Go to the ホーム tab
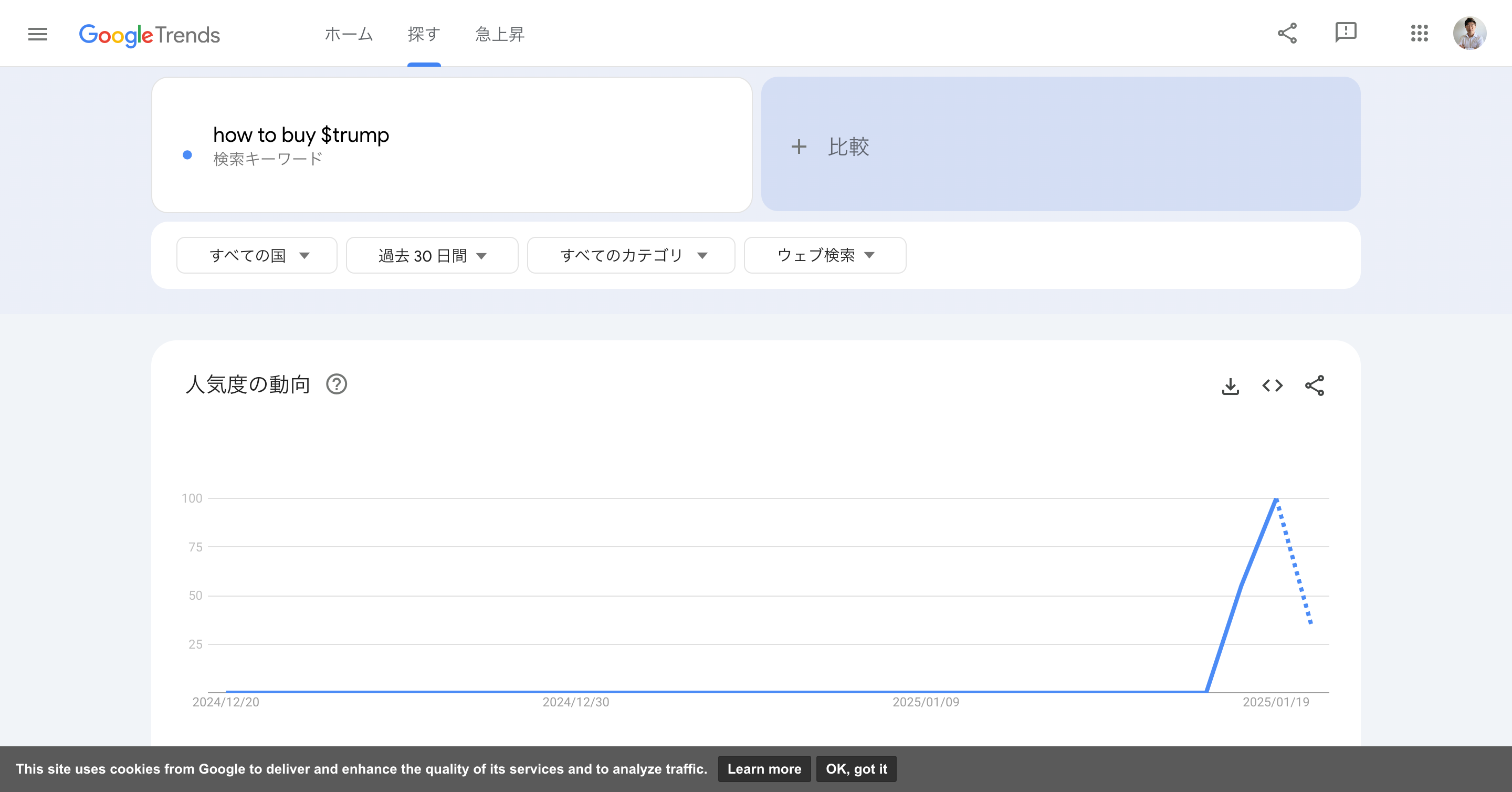This screenshot has height=792, width=1512. (349, 35)
